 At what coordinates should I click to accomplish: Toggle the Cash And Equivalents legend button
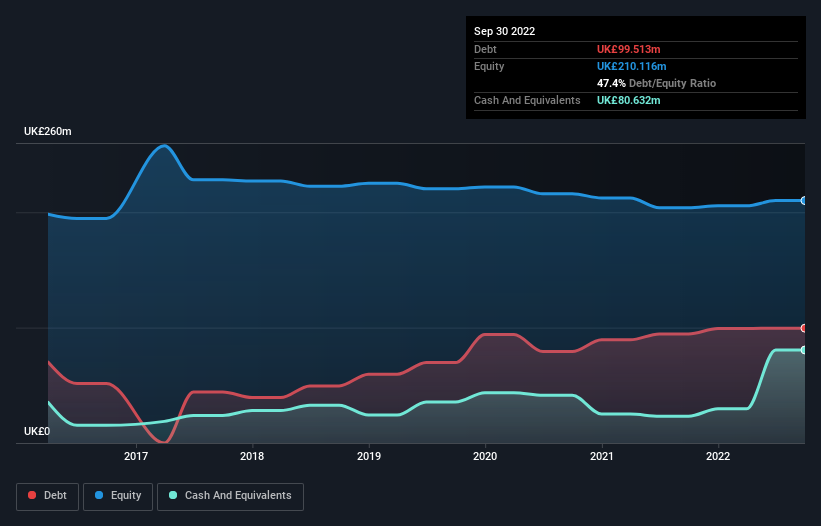click(x=230, y=496)
